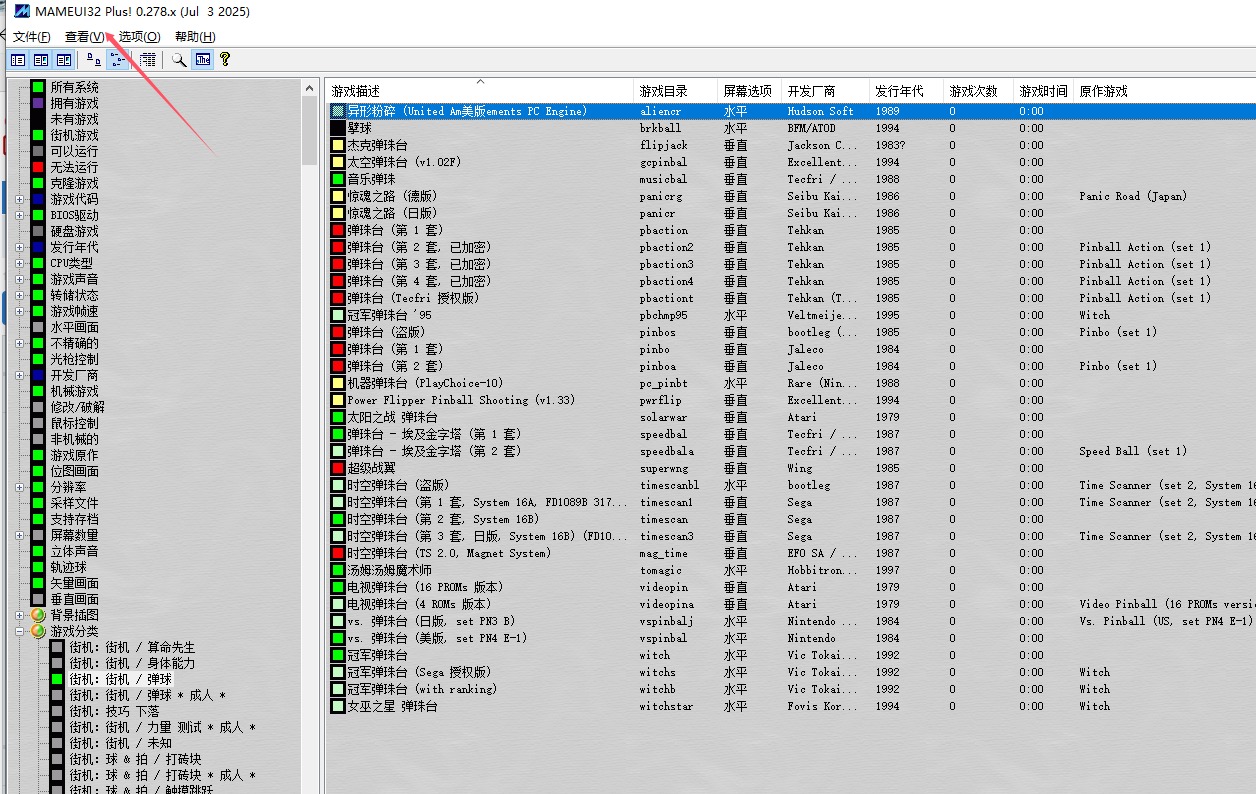
Task: Sort by 开发厂商 column header
Action: [x=824, y=91]
